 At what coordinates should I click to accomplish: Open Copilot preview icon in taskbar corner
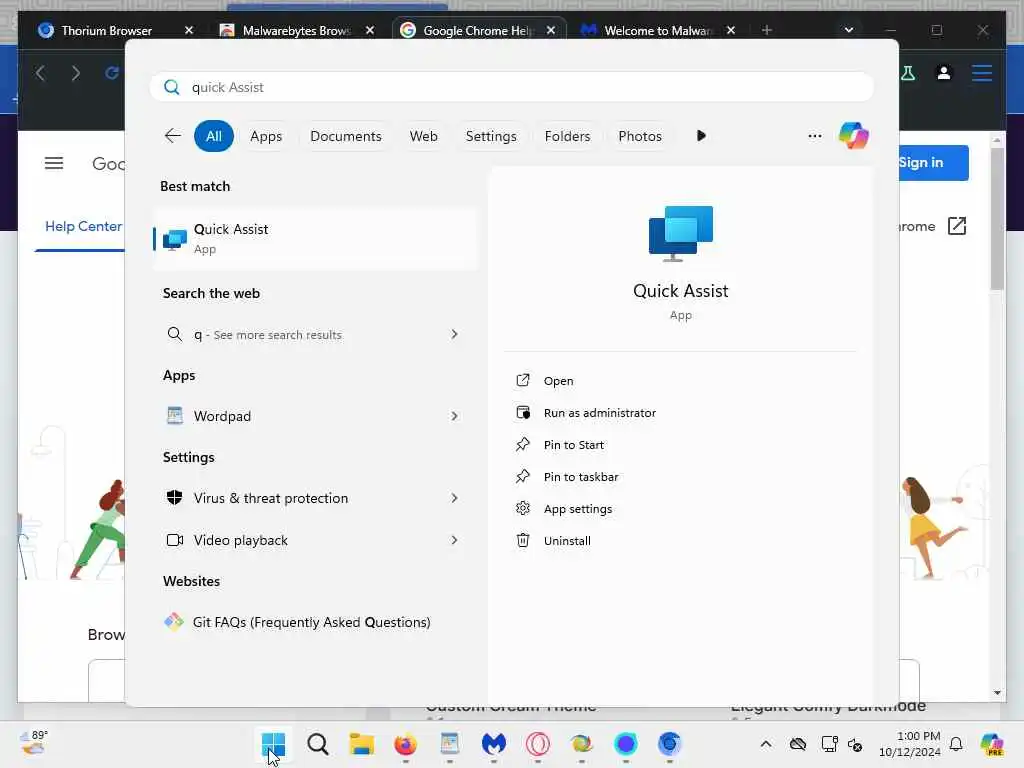click(x=992, y=744)
